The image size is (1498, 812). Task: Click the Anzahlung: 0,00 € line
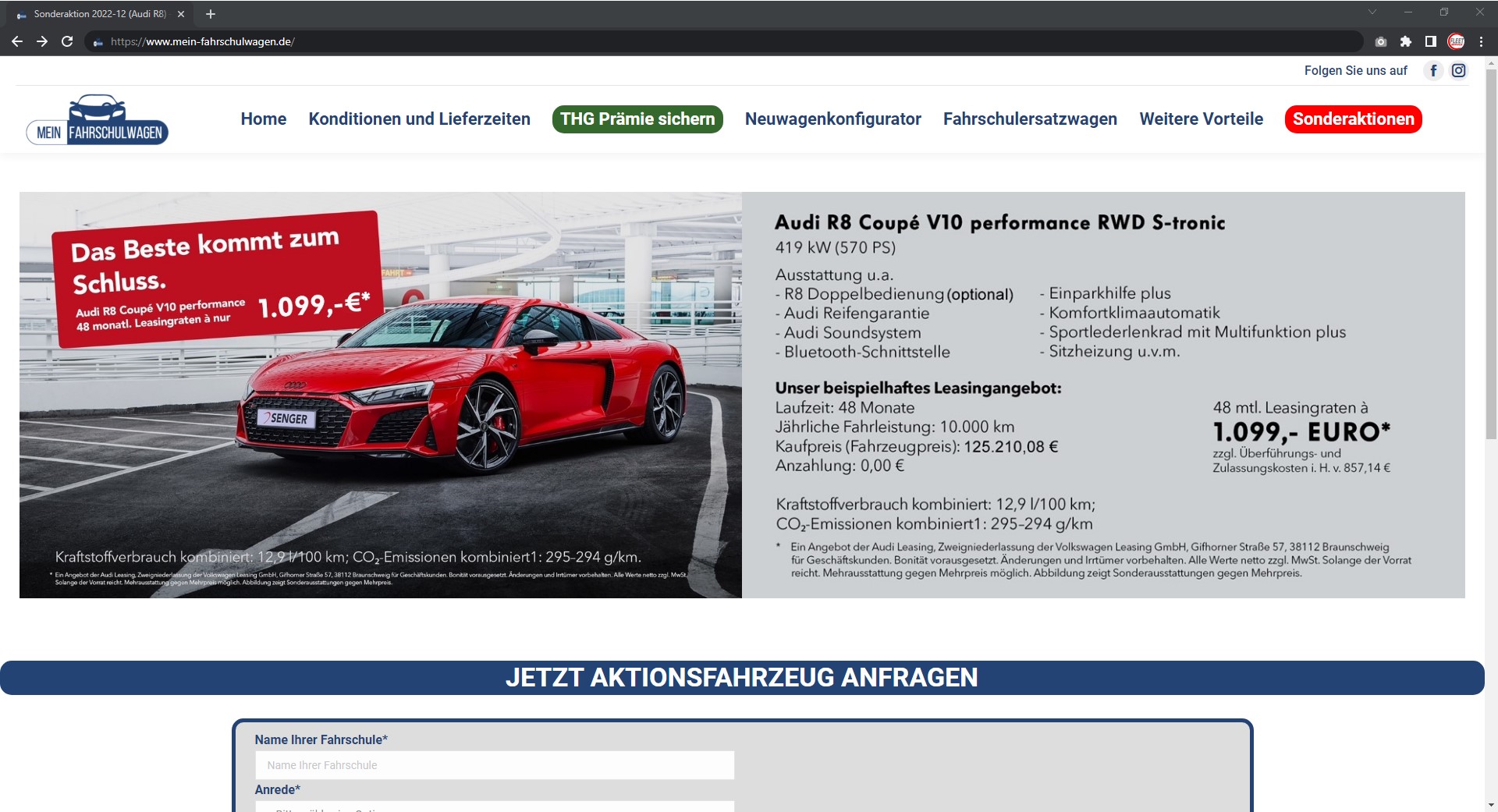(840, 466)
